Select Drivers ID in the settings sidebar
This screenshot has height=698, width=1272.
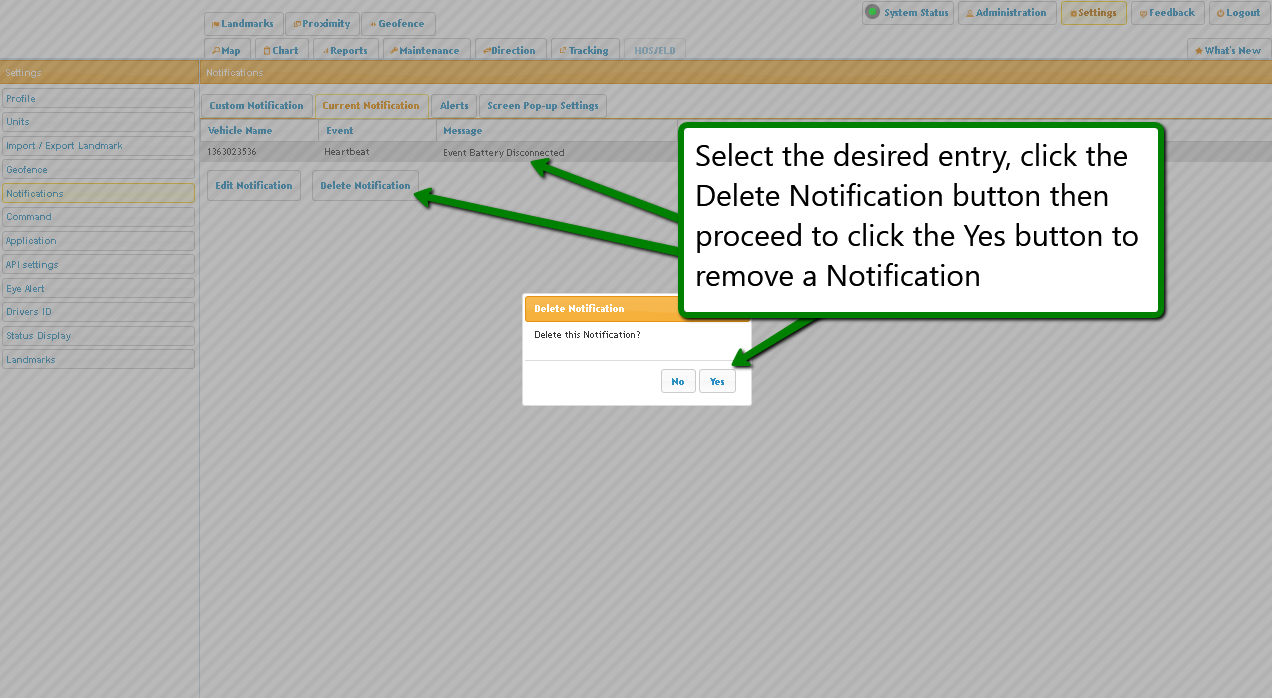click(x=98, y=312)
